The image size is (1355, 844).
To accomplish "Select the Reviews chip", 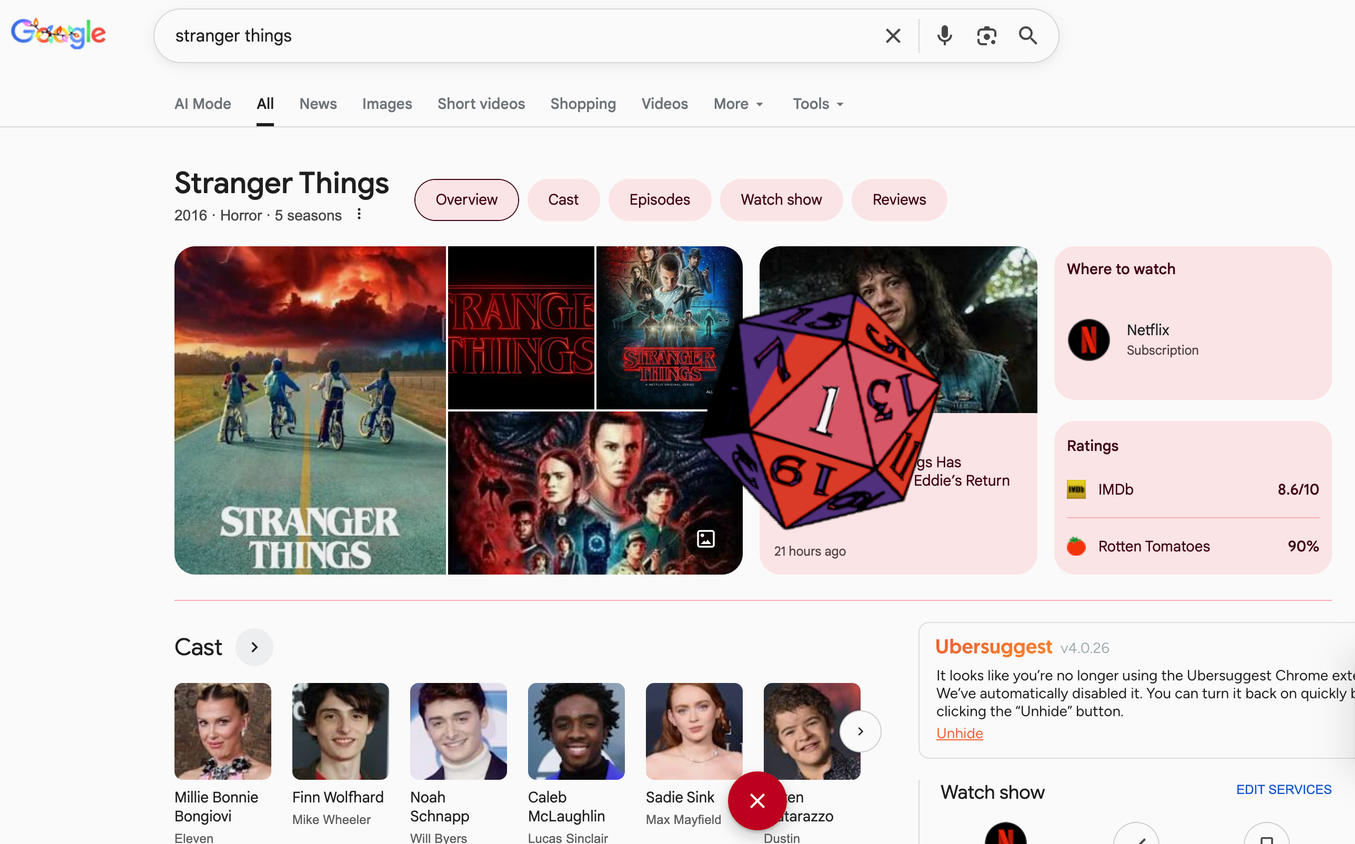I will coord(899,200).
